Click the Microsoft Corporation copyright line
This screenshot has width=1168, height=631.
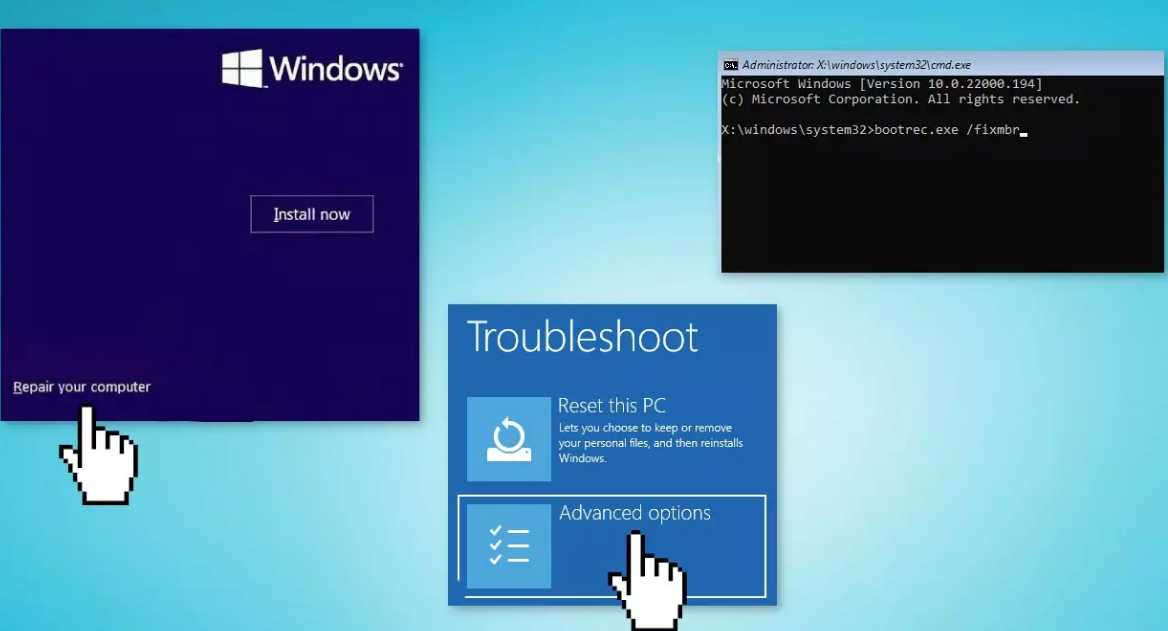(900, 99)
